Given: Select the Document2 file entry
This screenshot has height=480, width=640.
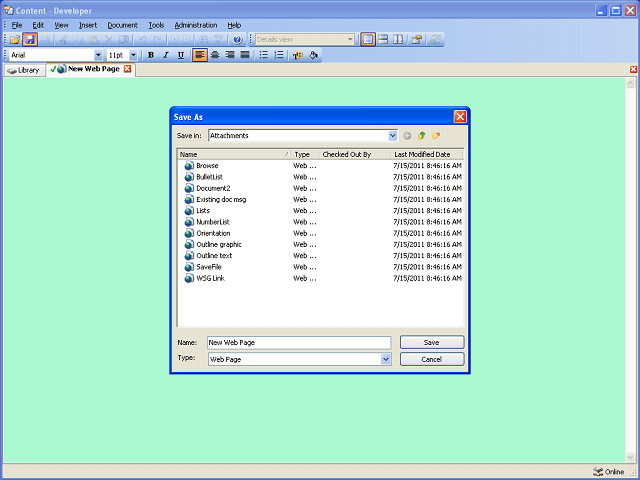Looking at the screenshot, I should [x=213, y=188].
